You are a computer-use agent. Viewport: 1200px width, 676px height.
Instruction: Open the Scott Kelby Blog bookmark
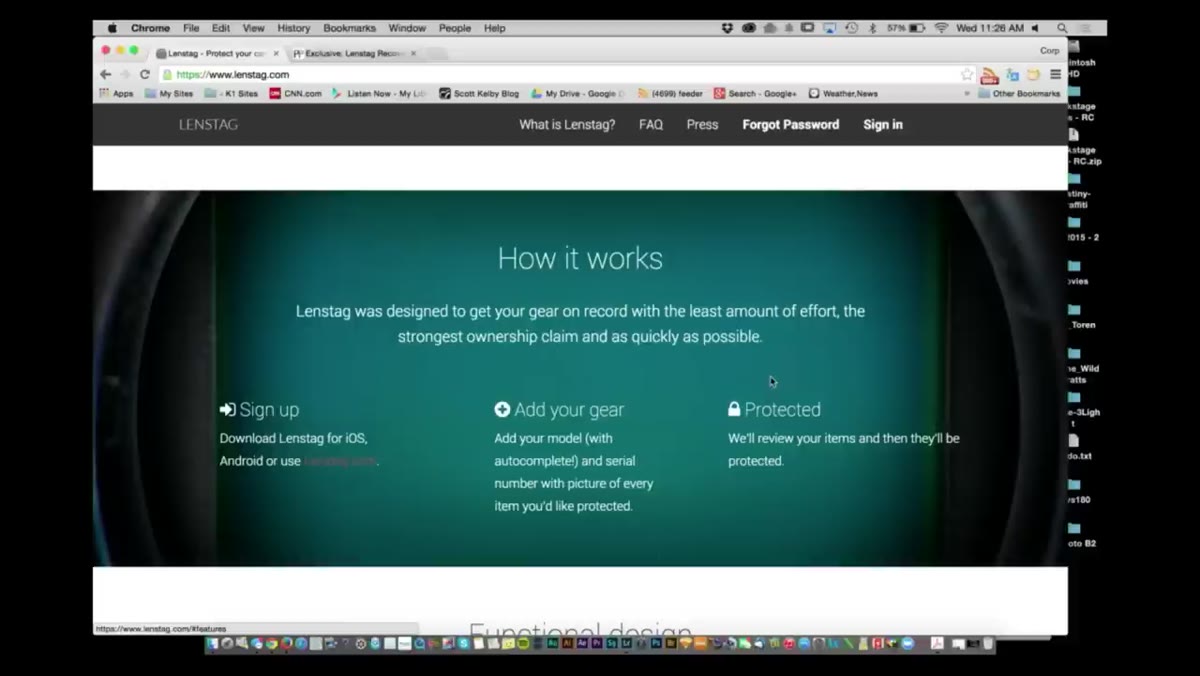point(479,93)
